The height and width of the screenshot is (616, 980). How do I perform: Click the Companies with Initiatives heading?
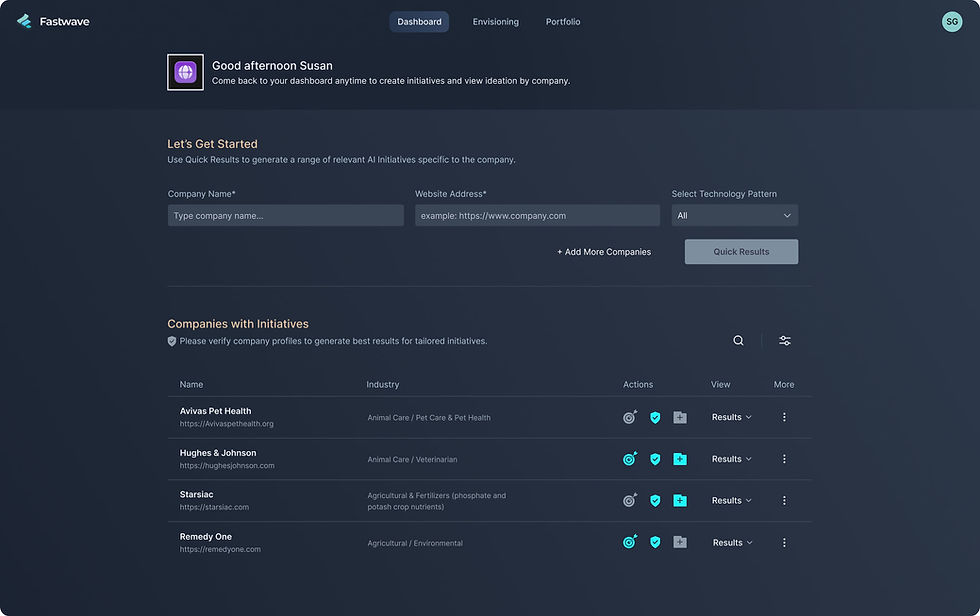pos(238,324)
